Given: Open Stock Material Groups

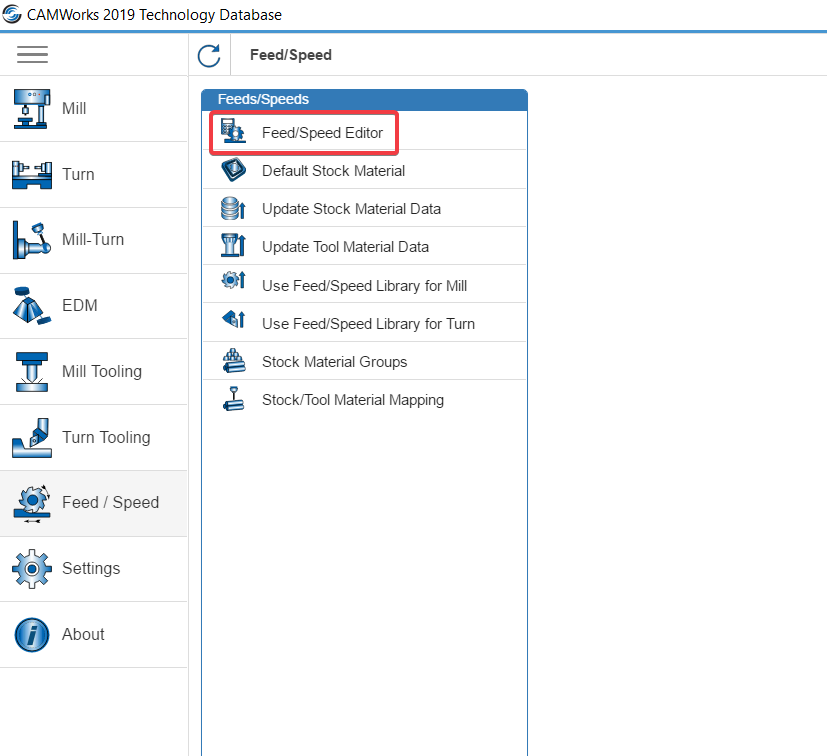Looking at the screenshot, I should click(x=365, y=361).
